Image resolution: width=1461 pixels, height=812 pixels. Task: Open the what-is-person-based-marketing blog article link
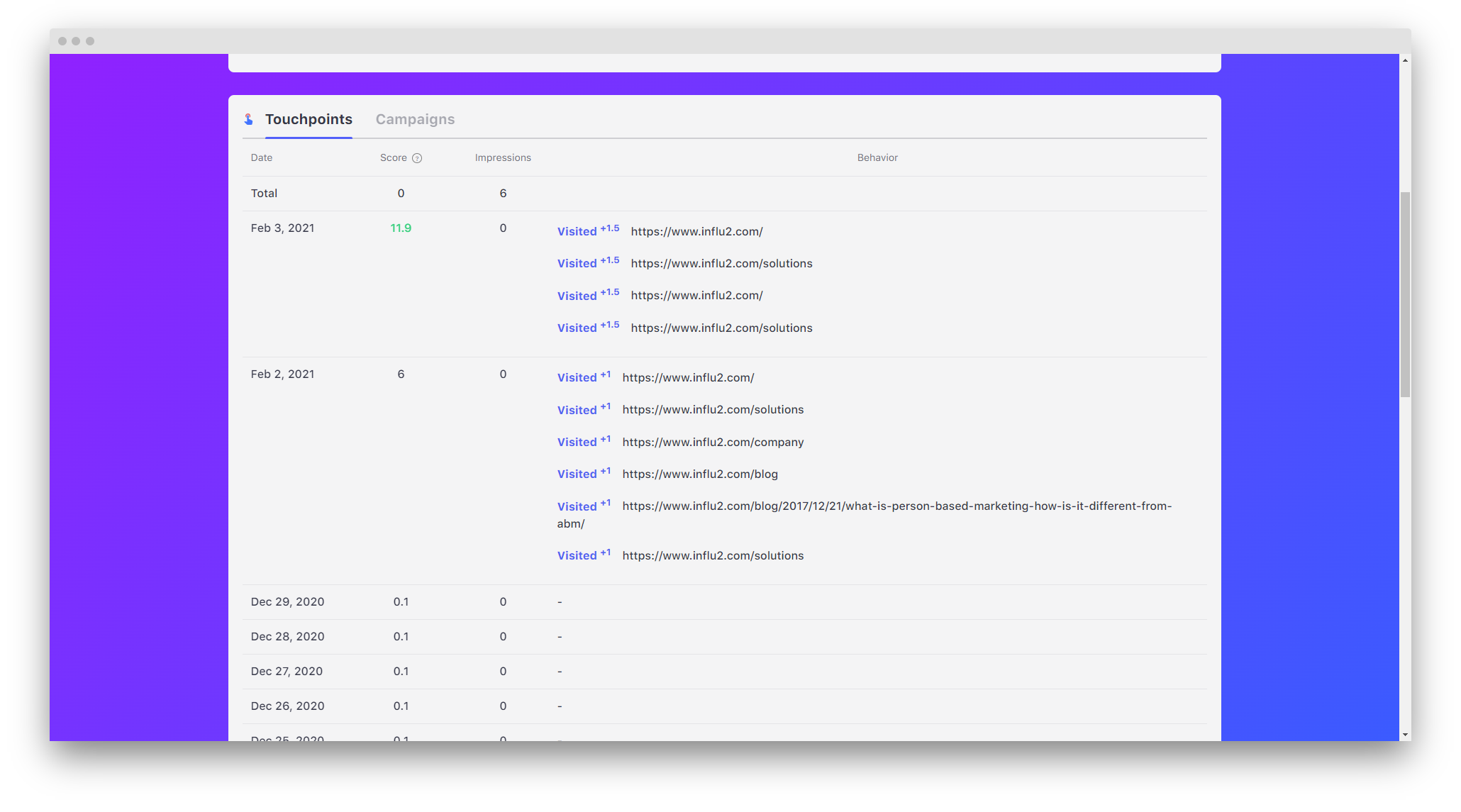click(x=896, y=506)
